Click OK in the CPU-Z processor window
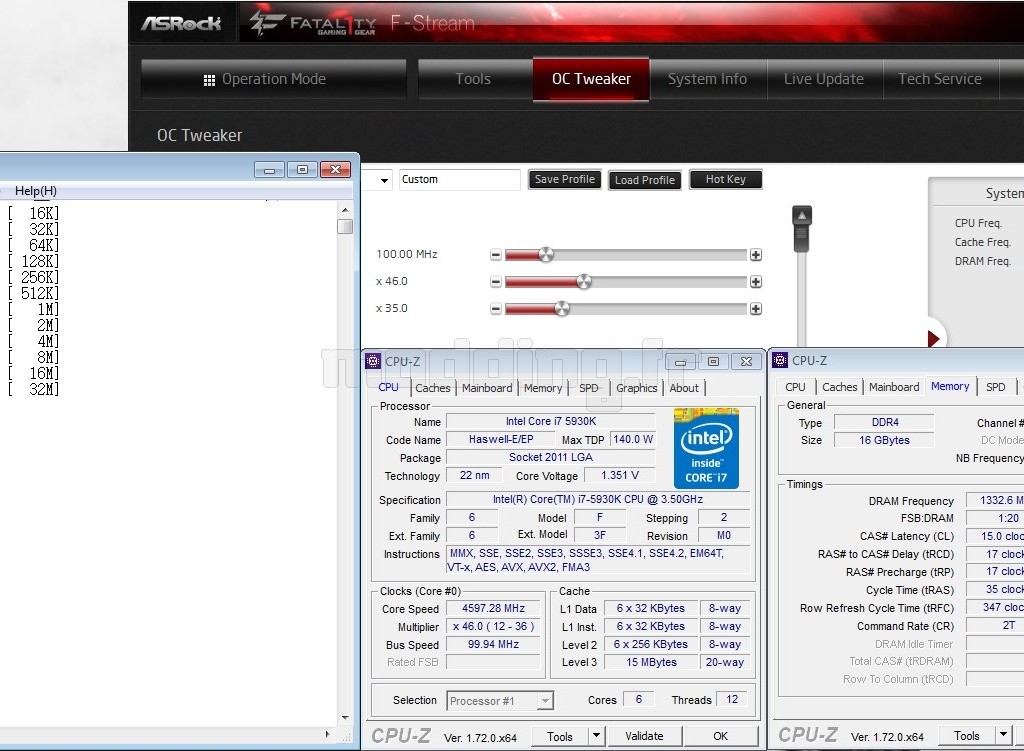 (x=720, y=736)
